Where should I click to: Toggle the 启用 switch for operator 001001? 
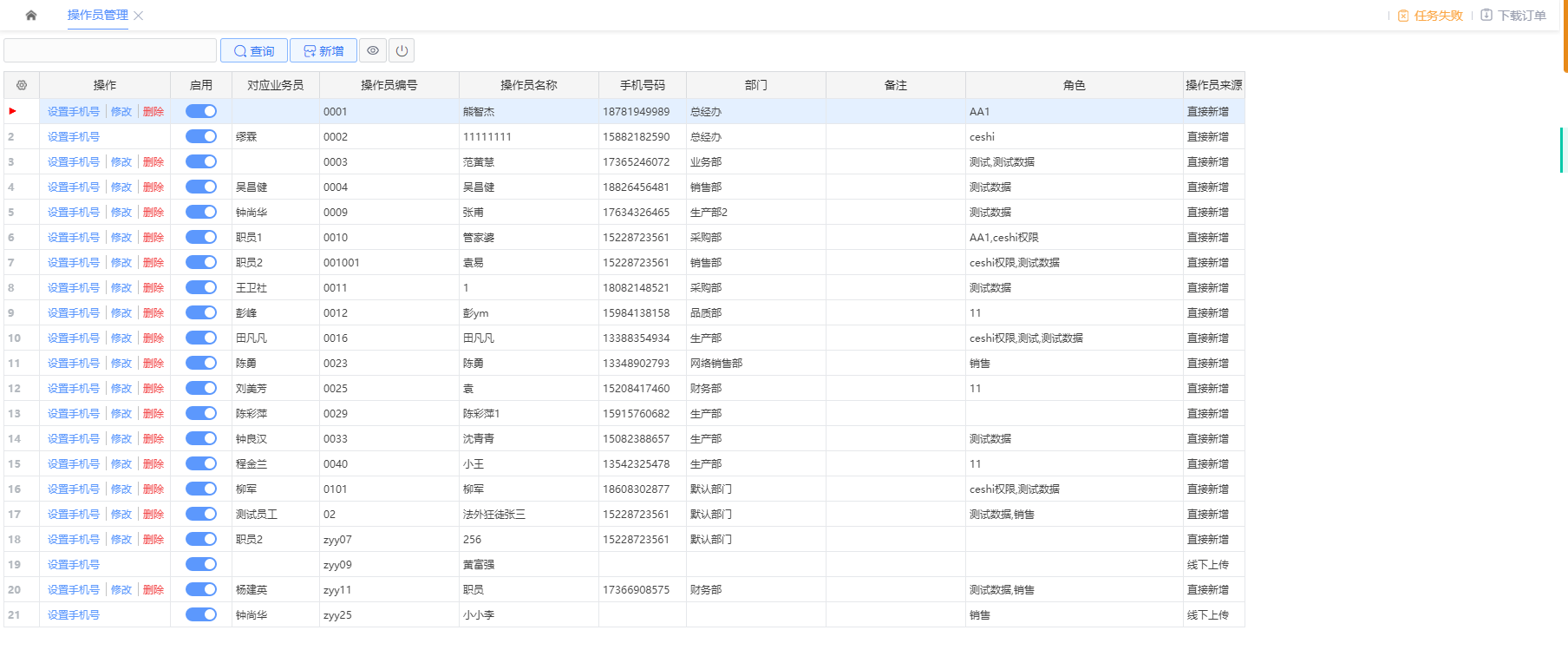click(x=201, y=262)
